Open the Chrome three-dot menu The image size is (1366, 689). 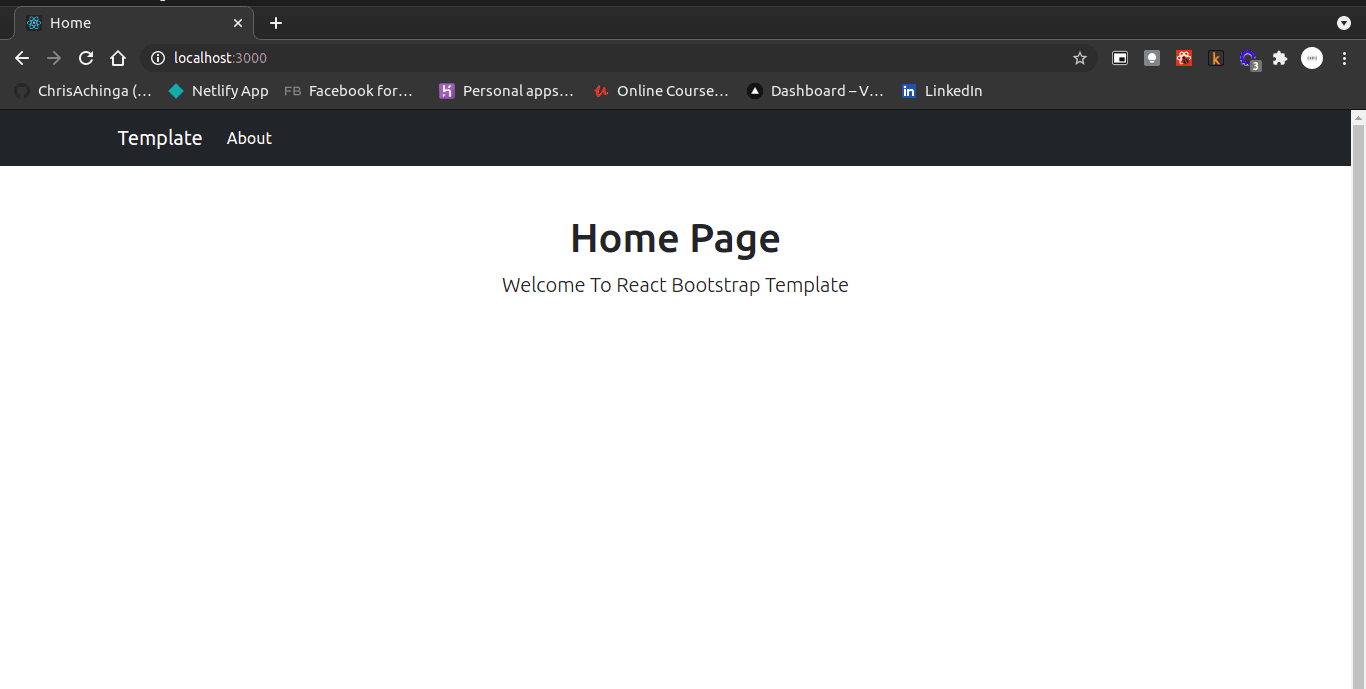(x=1344, y=58)
